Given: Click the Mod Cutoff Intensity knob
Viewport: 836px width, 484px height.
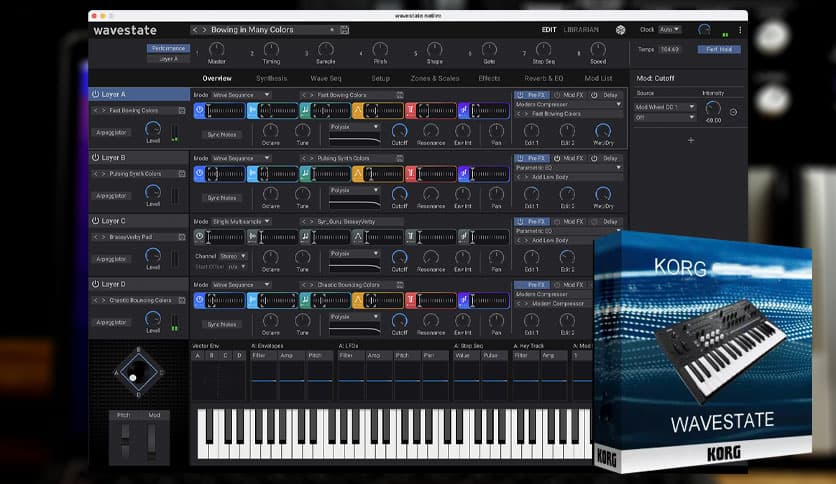Looking at the screenshot, I should point(713,109).
